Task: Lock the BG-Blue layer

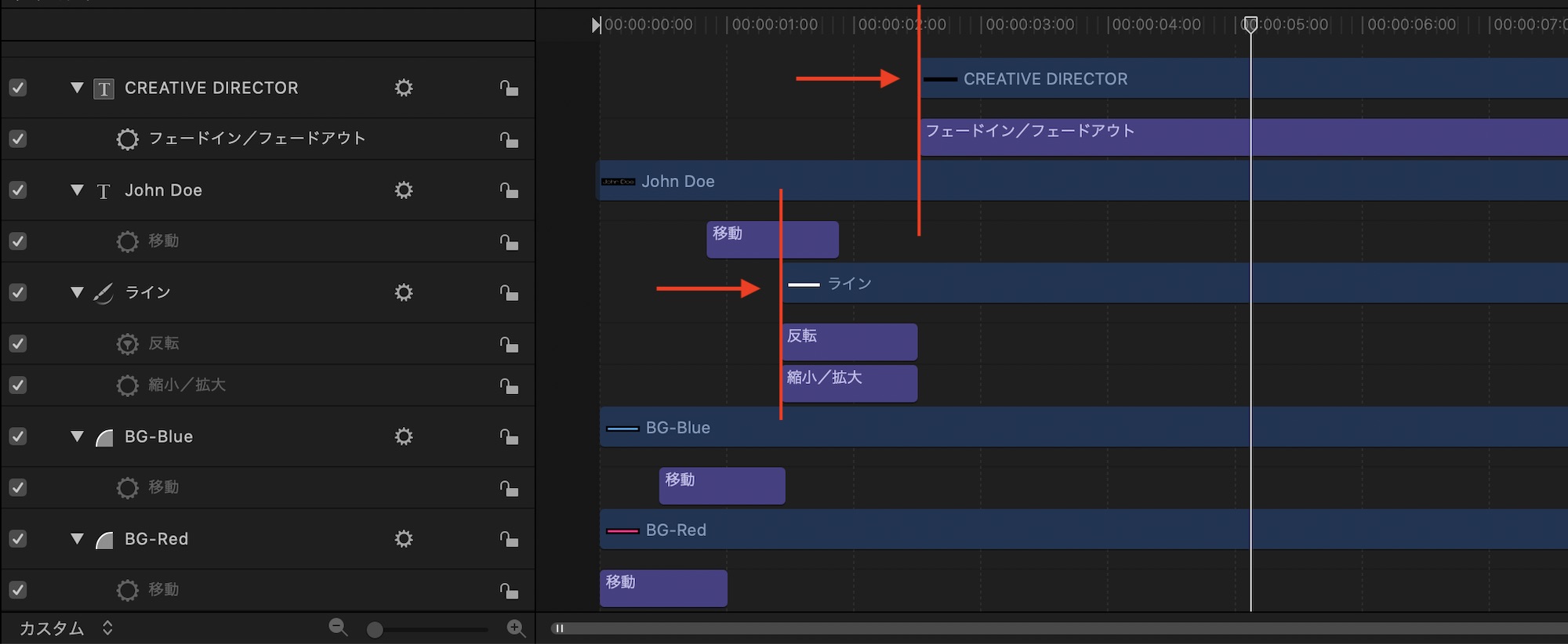Action: pyautogui.click(x=510, y=437)
